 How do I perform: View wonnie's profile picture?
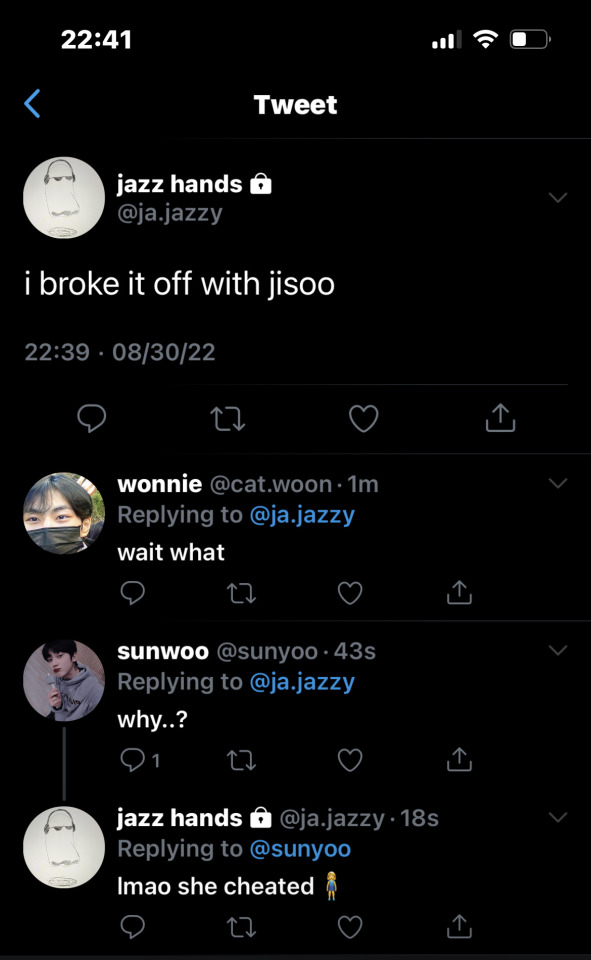(x=64, y=513)
